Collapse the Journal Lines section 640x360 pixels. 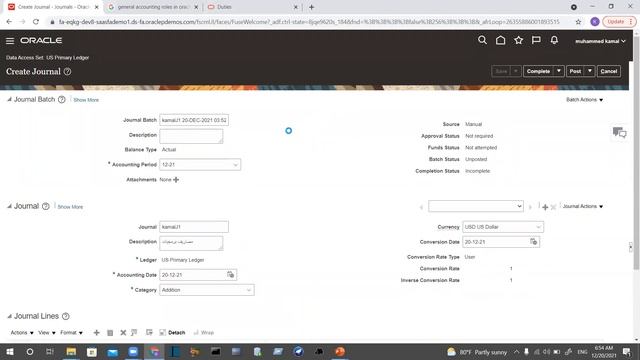9,316
